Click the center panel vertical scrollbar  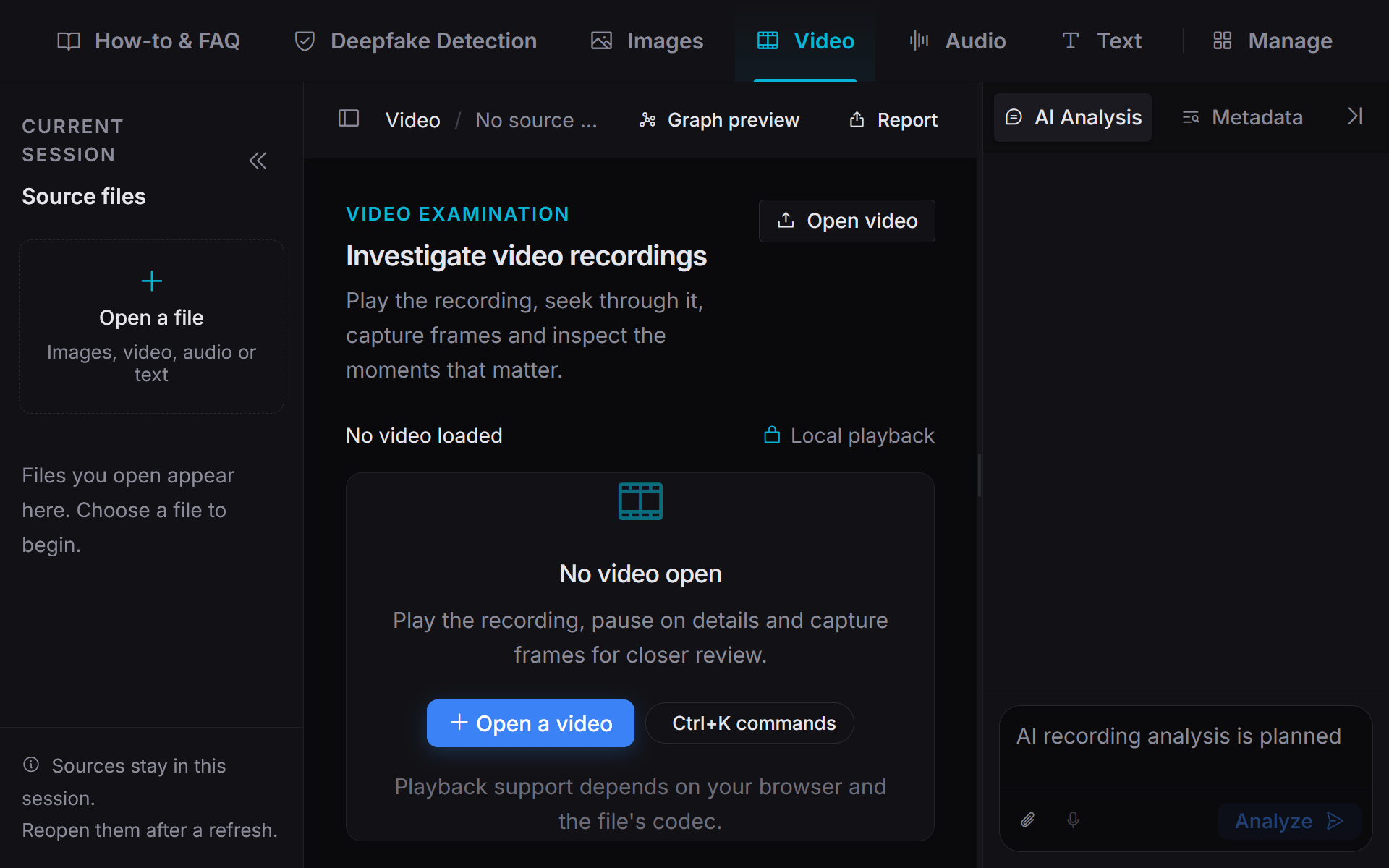[x=979, y=475]
